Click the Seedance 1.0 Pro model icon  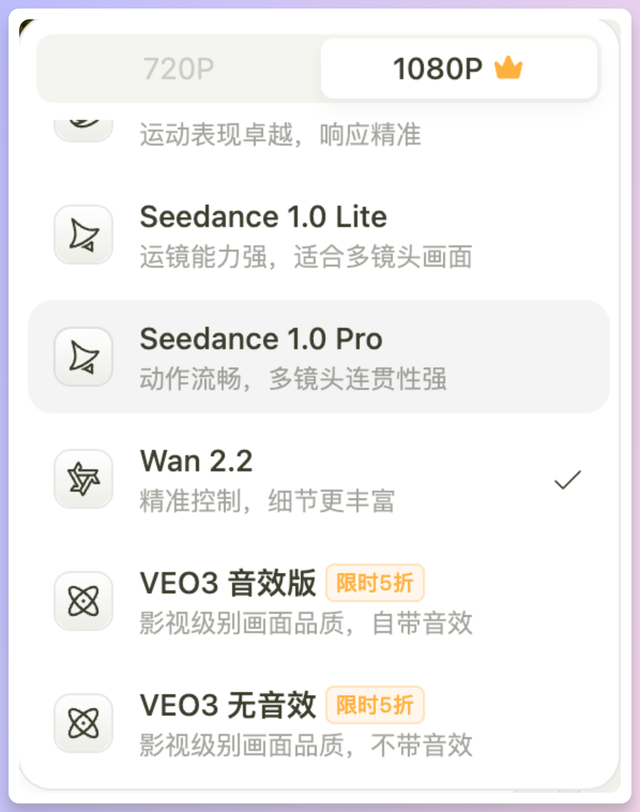[x=83, y=357]
